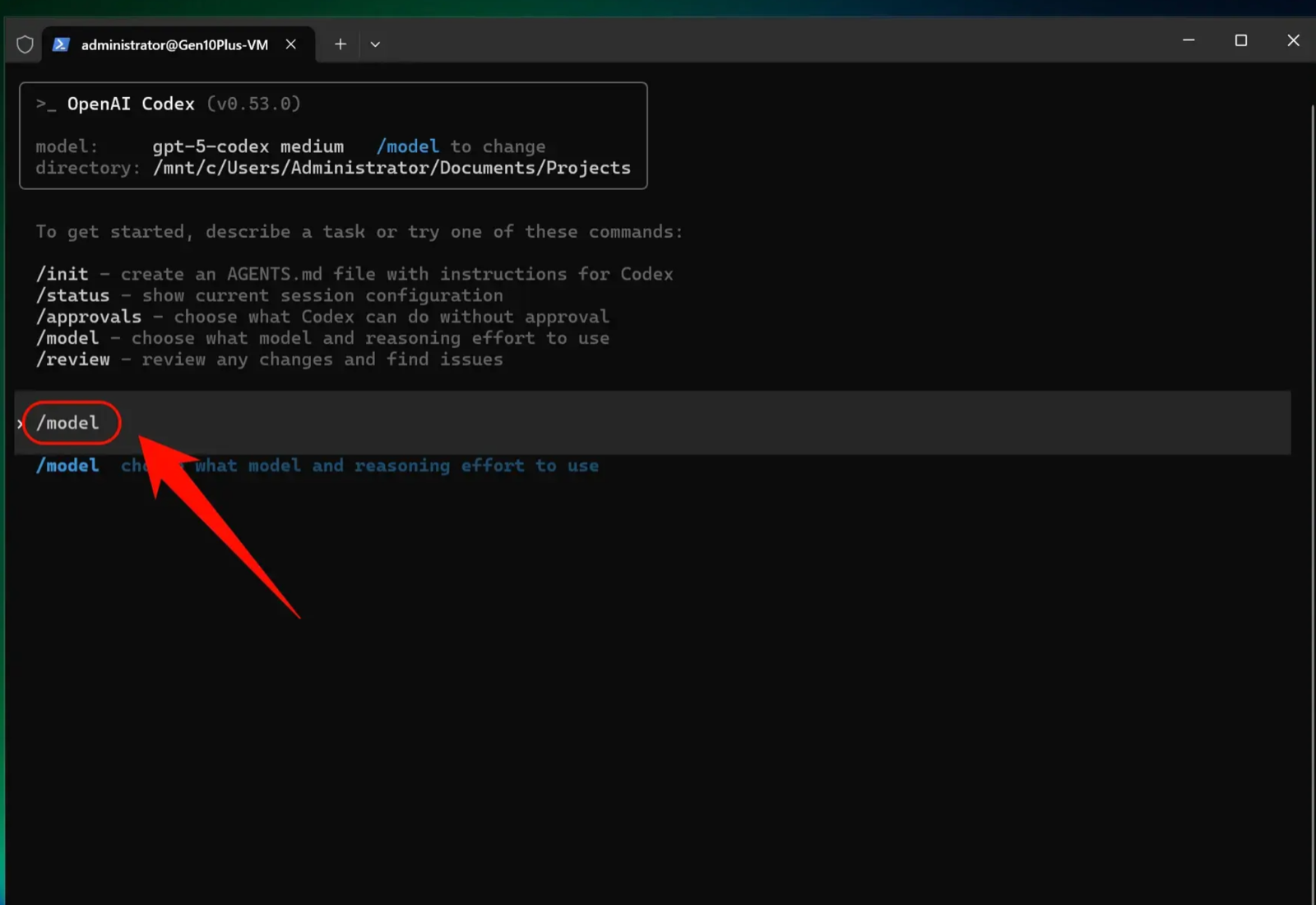Click the 'OpenAI Codex' title text
The width and height of the screenshot is (1316, 905).
(131, 104)
